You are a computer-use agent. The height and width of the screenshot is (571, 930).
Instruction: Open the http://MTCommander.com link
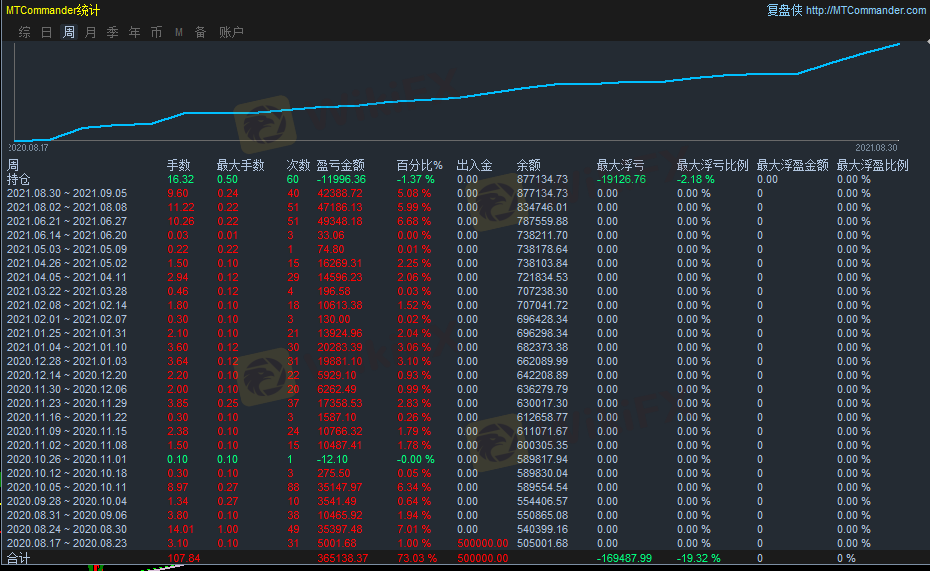pos(865,10)
